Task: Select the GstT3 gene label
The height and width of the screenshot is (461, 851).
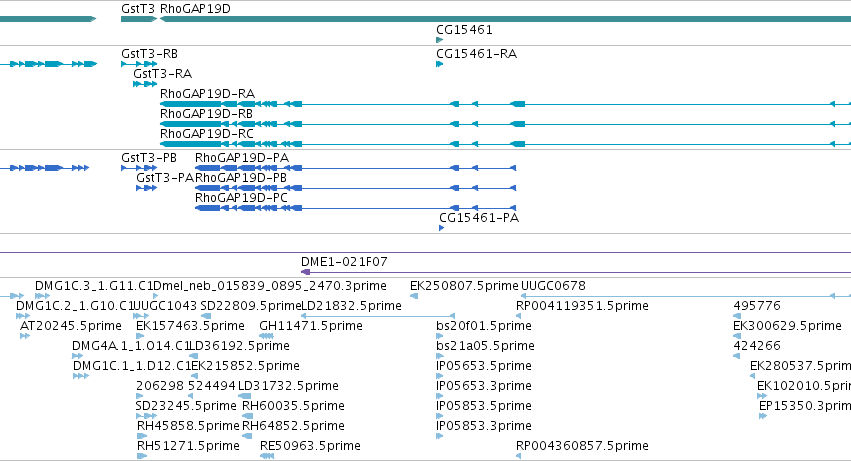Action: point(138,9)
